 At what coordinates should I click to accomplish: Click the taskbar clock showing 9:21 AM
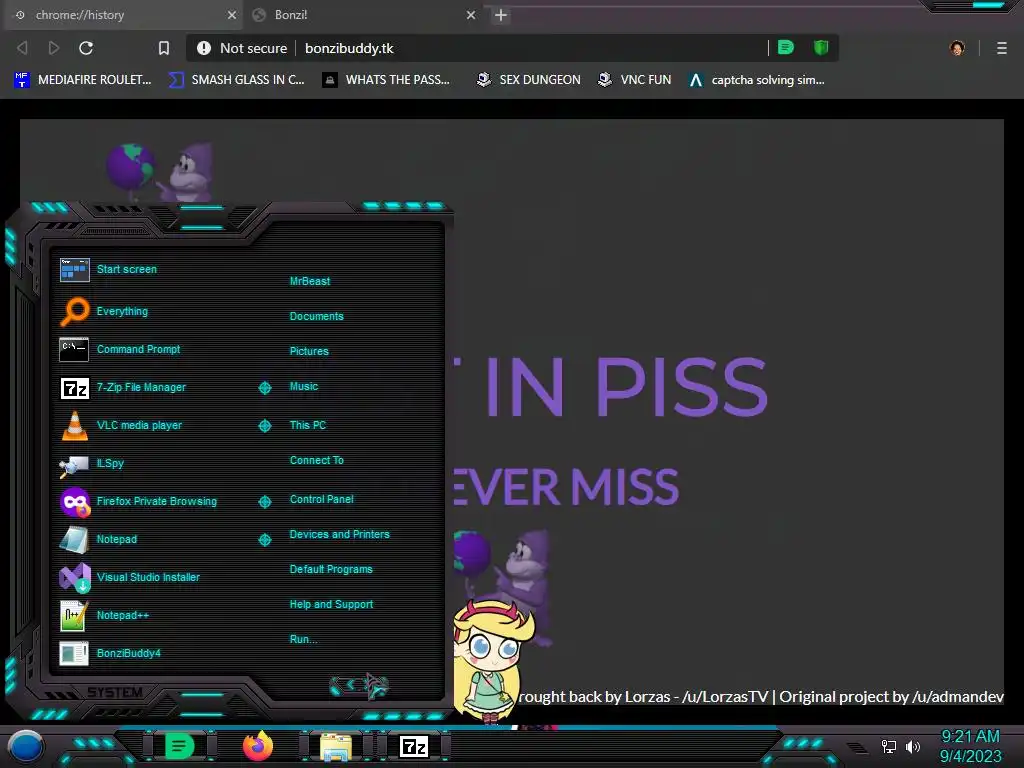point(970,746)
